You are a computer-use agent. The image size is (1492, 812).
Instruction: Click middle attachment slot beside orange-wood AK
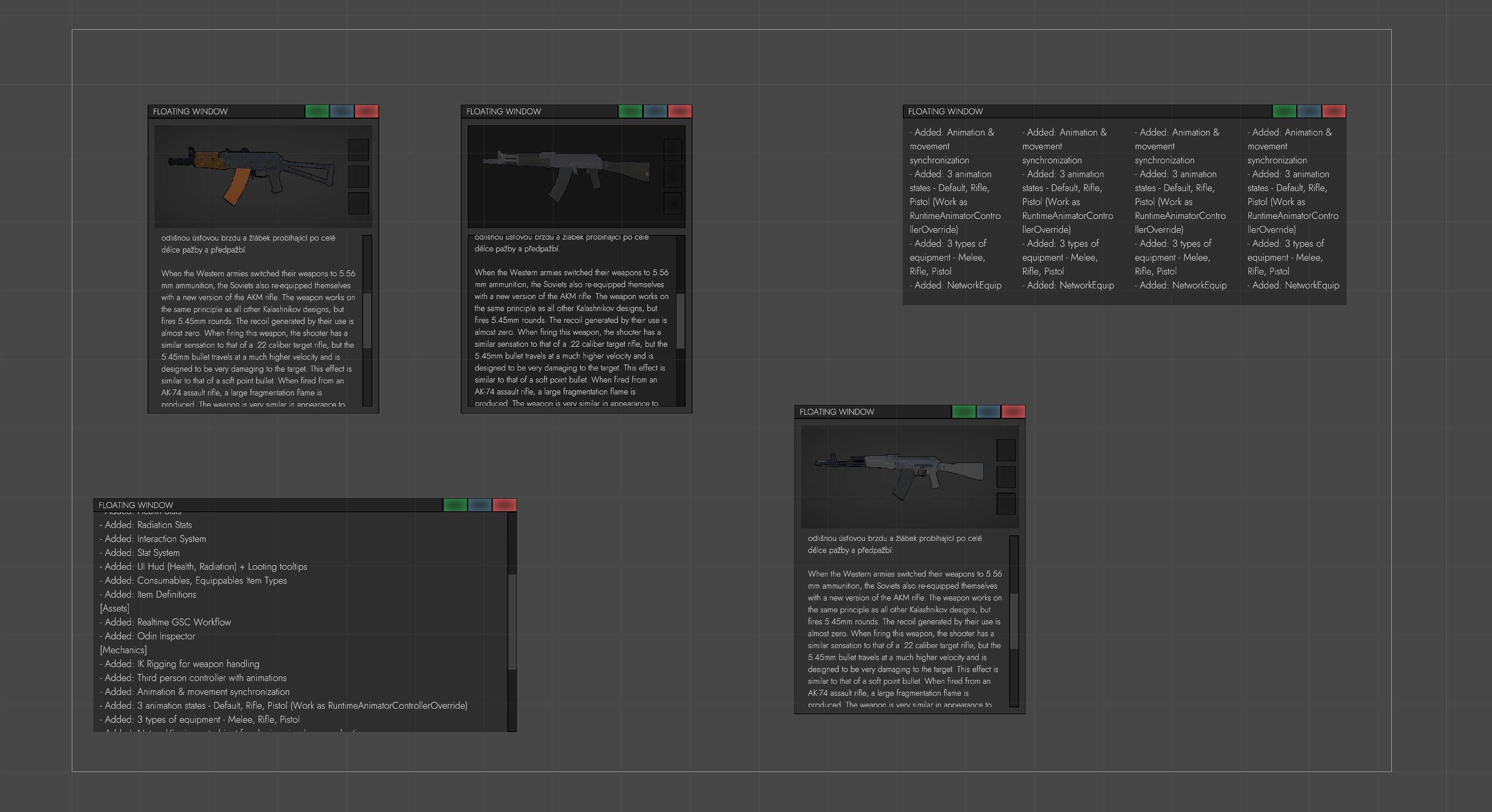(358, 177)
